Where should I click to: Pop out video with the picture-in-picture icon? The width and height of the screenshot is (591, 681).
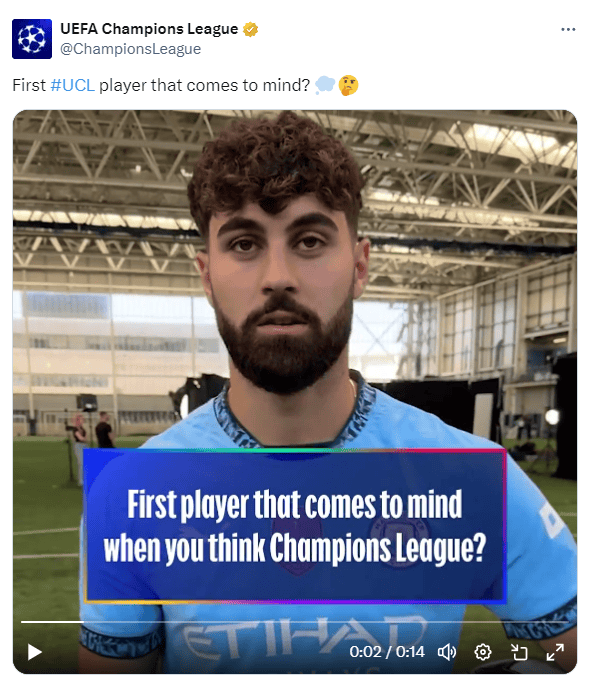518,651
